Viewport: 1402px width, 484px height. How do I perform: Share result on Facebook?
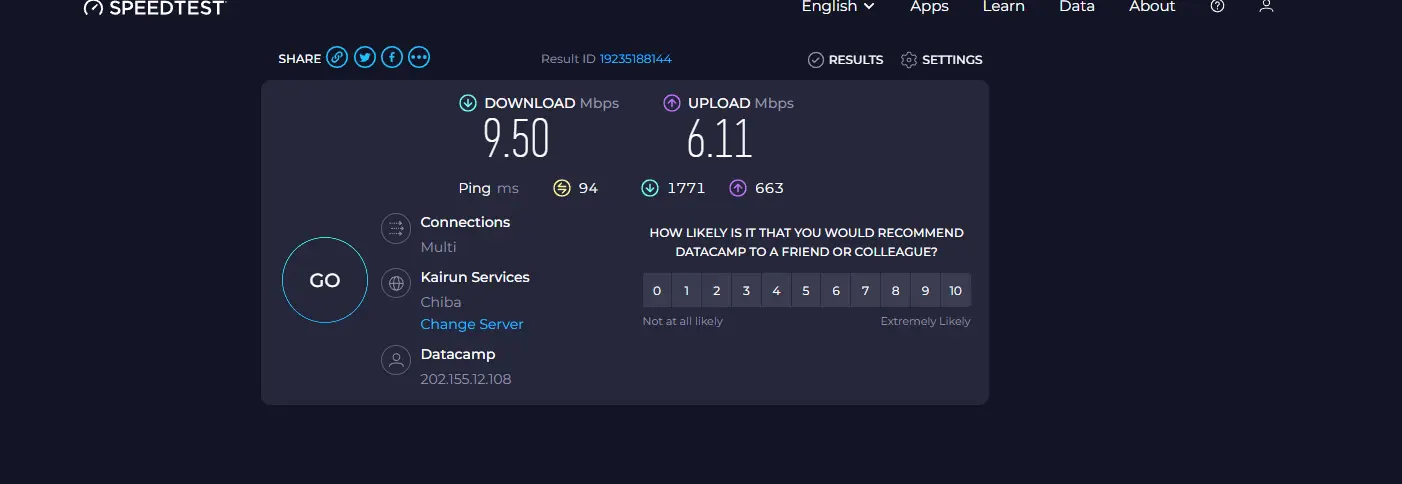[392, 58]
